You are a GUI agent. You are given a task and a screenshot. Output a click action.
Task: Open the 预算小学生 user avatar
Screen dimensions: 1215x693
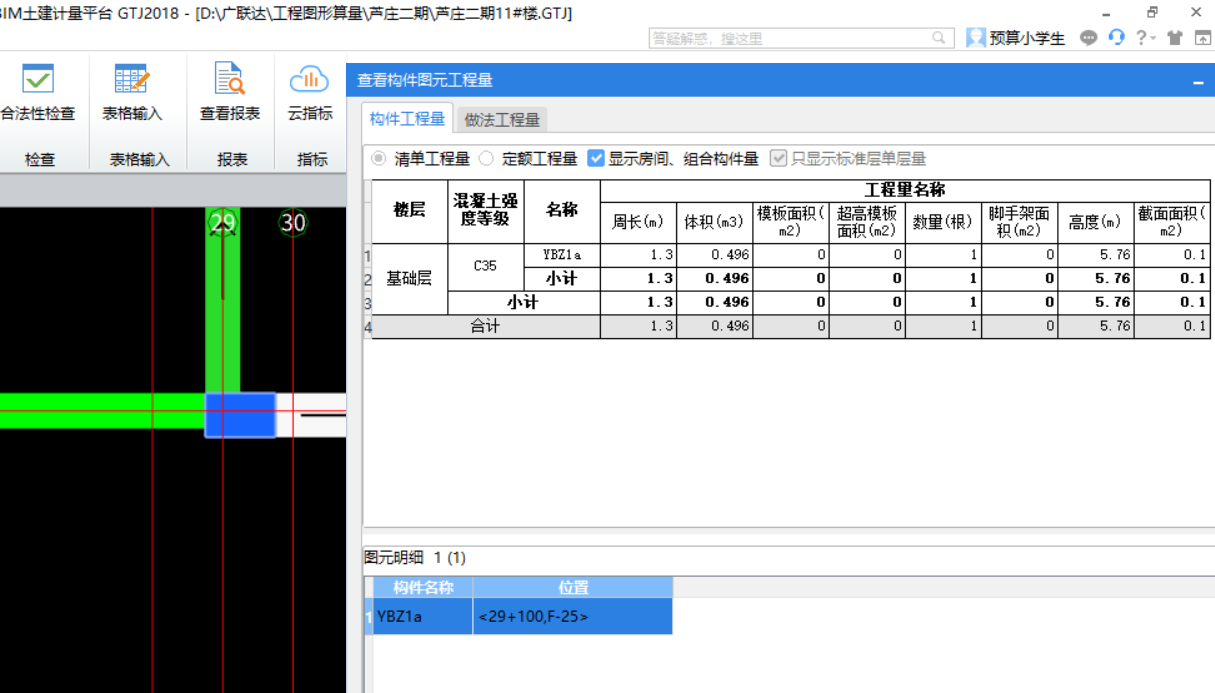pos(975,38)
